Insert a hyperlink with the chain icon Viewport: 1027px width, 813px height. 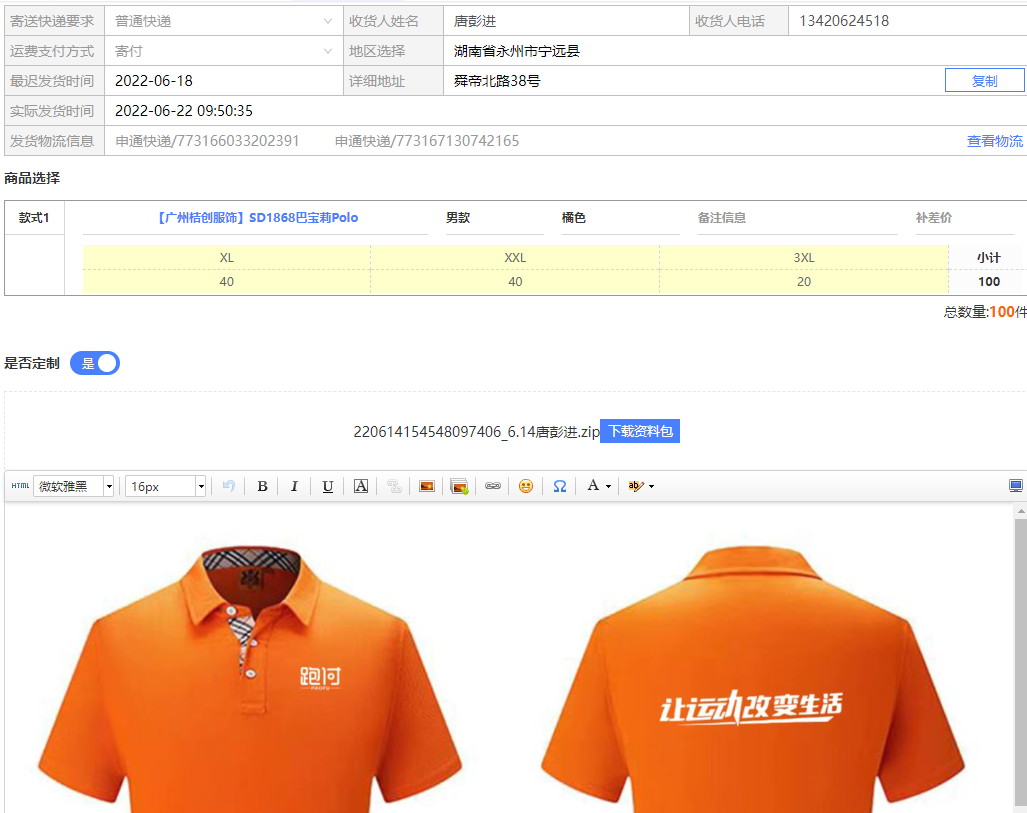tap(493, 486)
